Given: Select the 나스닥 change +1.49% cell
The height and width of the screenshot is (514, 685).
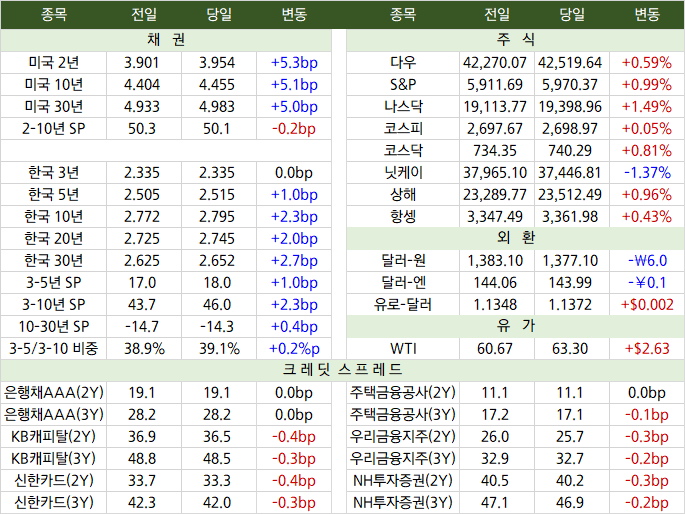Looking at the screenshot, I should coord(647,107).
